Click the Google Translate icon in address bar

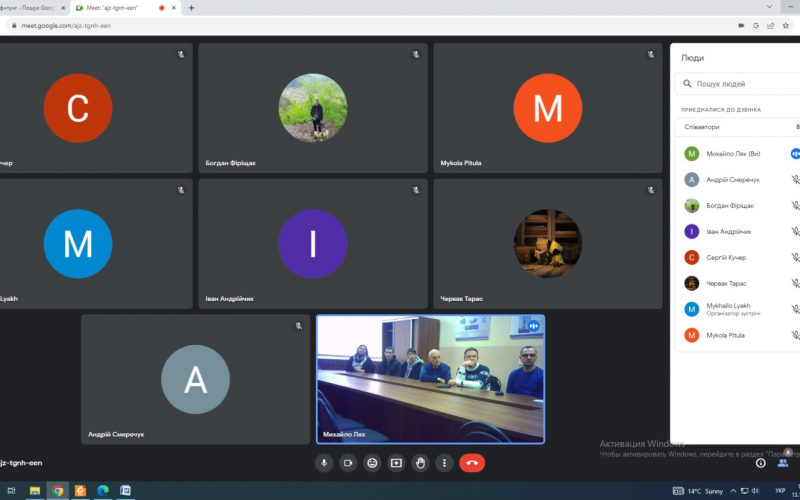coord(756,26)
